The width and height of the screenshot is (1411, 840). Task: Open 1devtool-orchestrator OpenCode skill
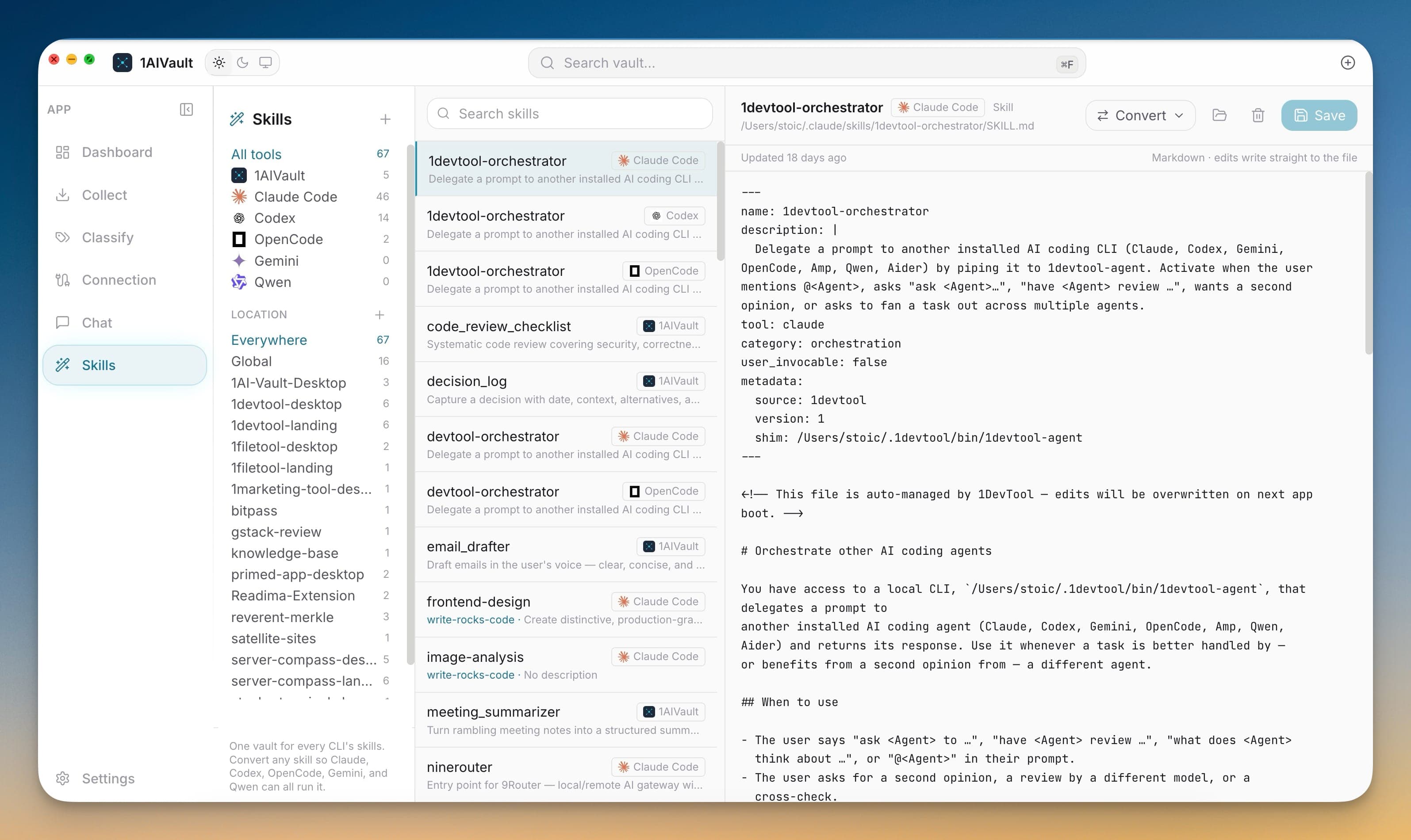pos(566,279)
